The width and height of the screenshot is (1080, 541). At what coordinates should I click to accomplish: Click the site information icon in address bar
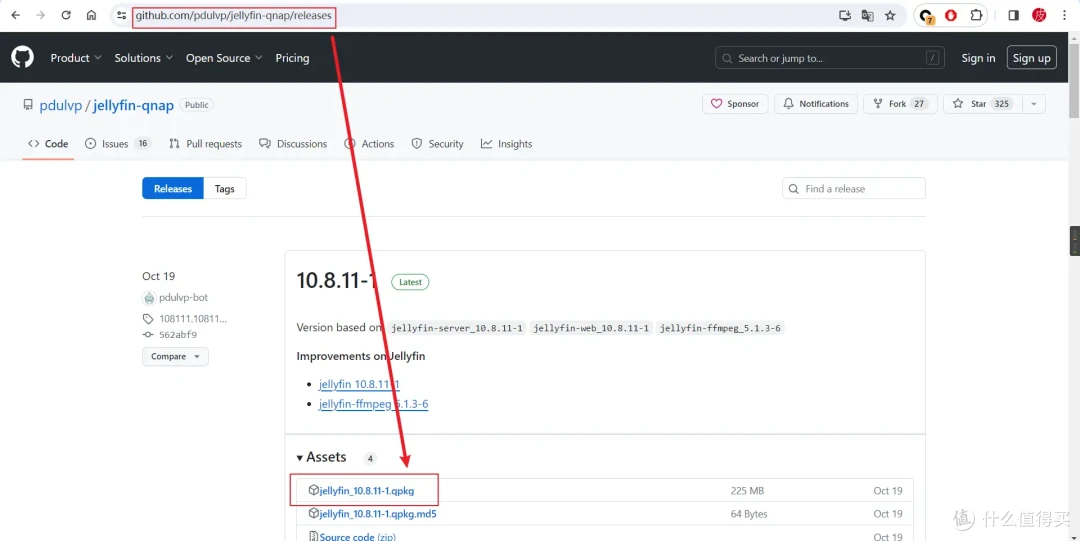pos(121,15)
